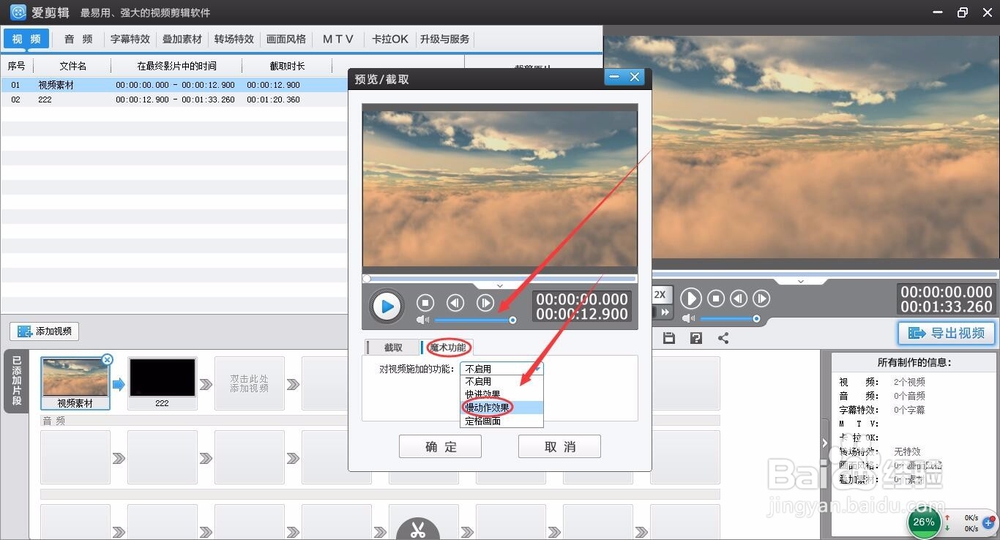Click the scissors cut icon on the timeline
The image size is (1000, 540).
click(x=418, y=529)
